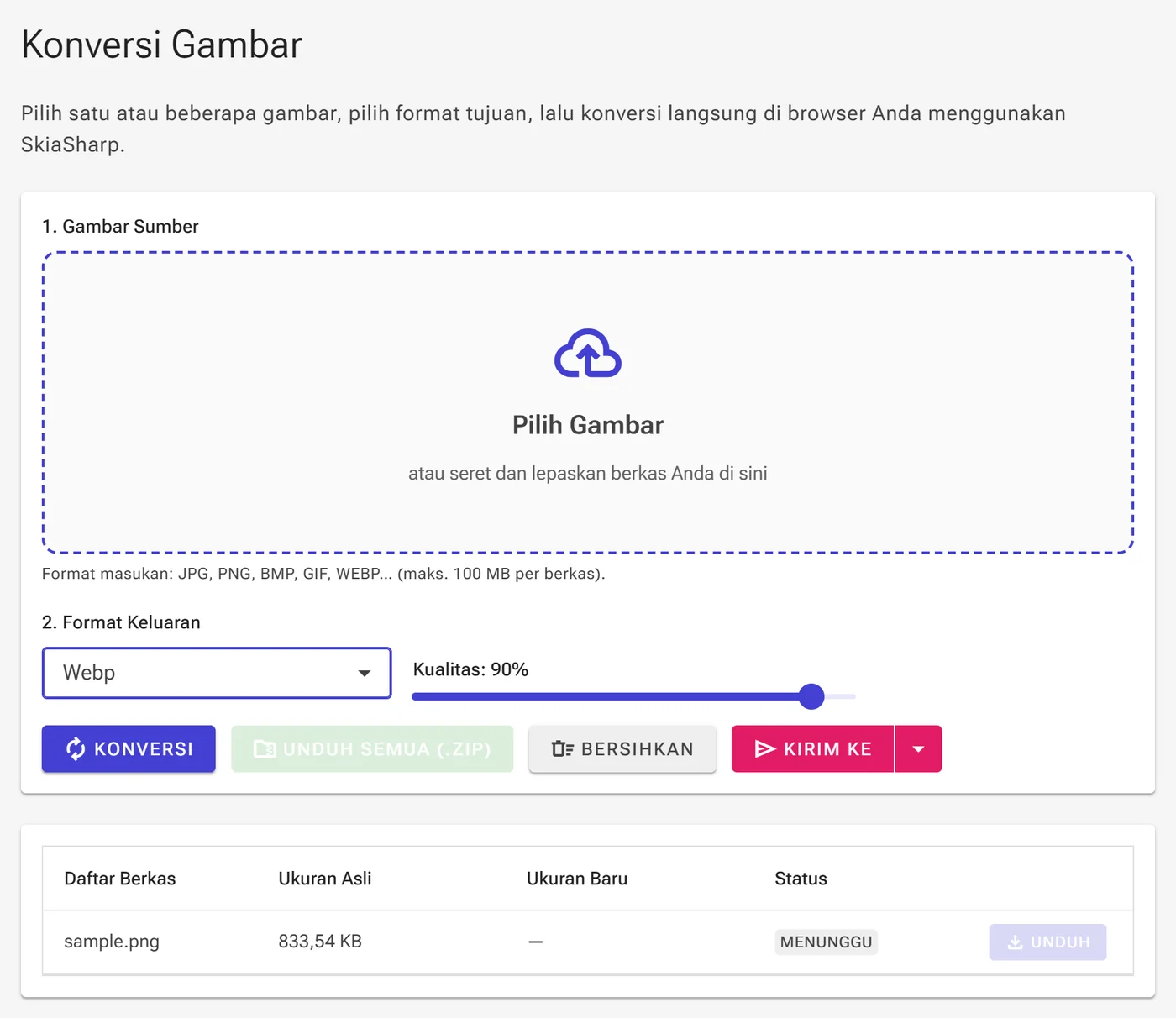Expand the KIRIM KE dropdown arrow

click(x=919, y=748)
